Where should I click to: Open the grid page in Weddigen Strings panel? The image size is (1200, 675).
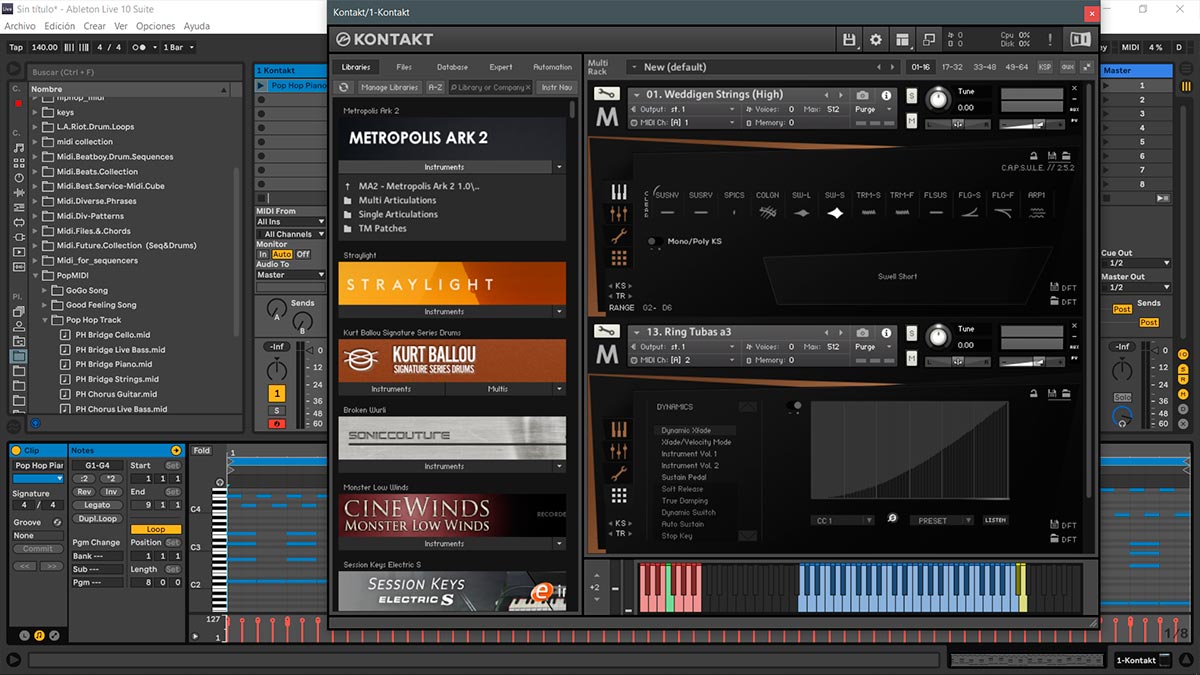tap(619, 258)
